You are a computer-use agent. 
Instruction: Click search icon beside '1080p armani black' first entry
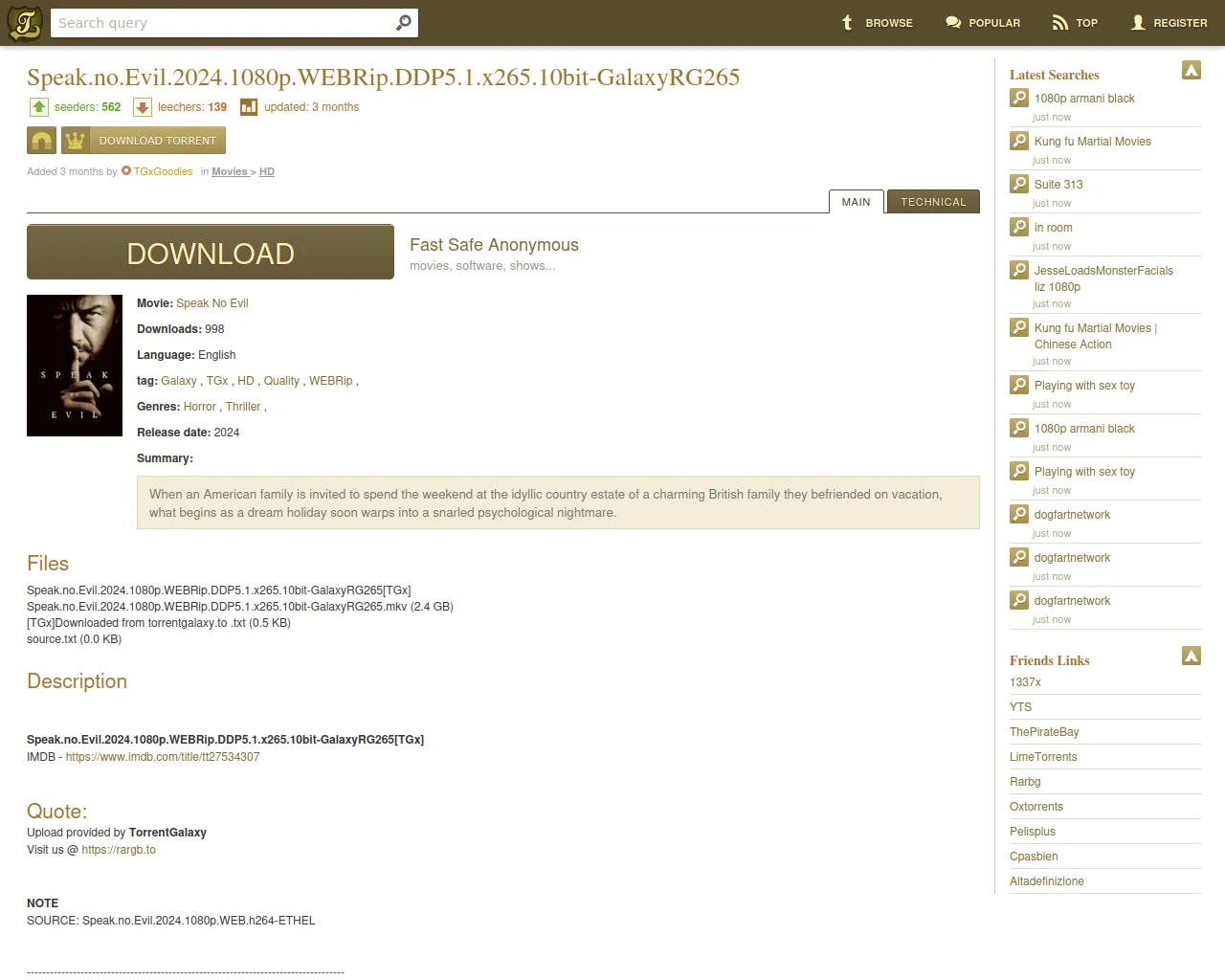(1019, 98)
